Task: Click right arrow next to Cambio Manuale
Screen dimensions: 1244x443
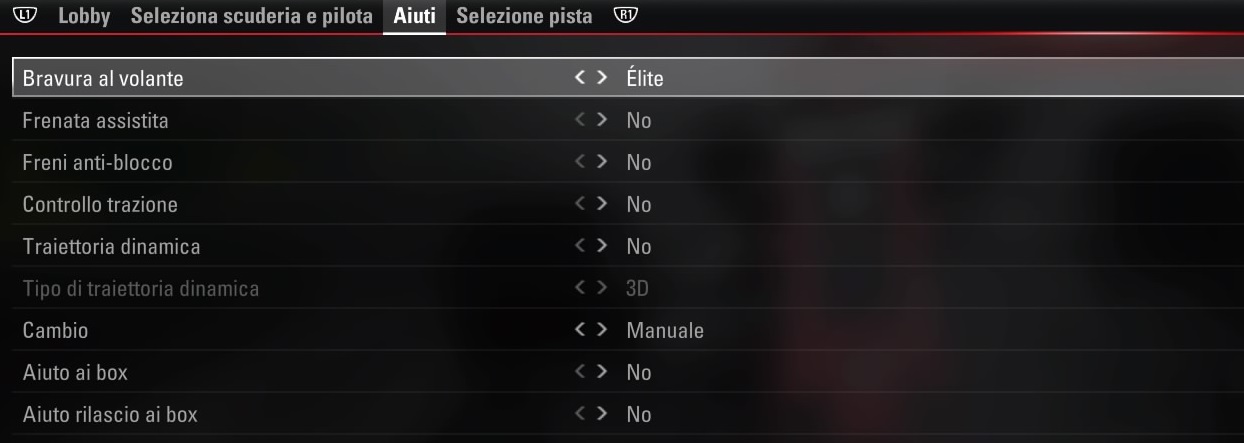Action: (601, 329)
